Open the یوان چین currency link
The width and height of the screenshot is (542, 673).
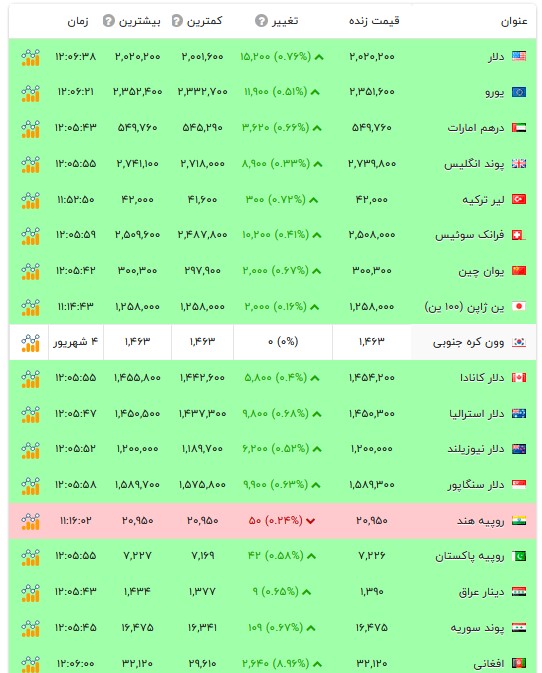point(481,271)
